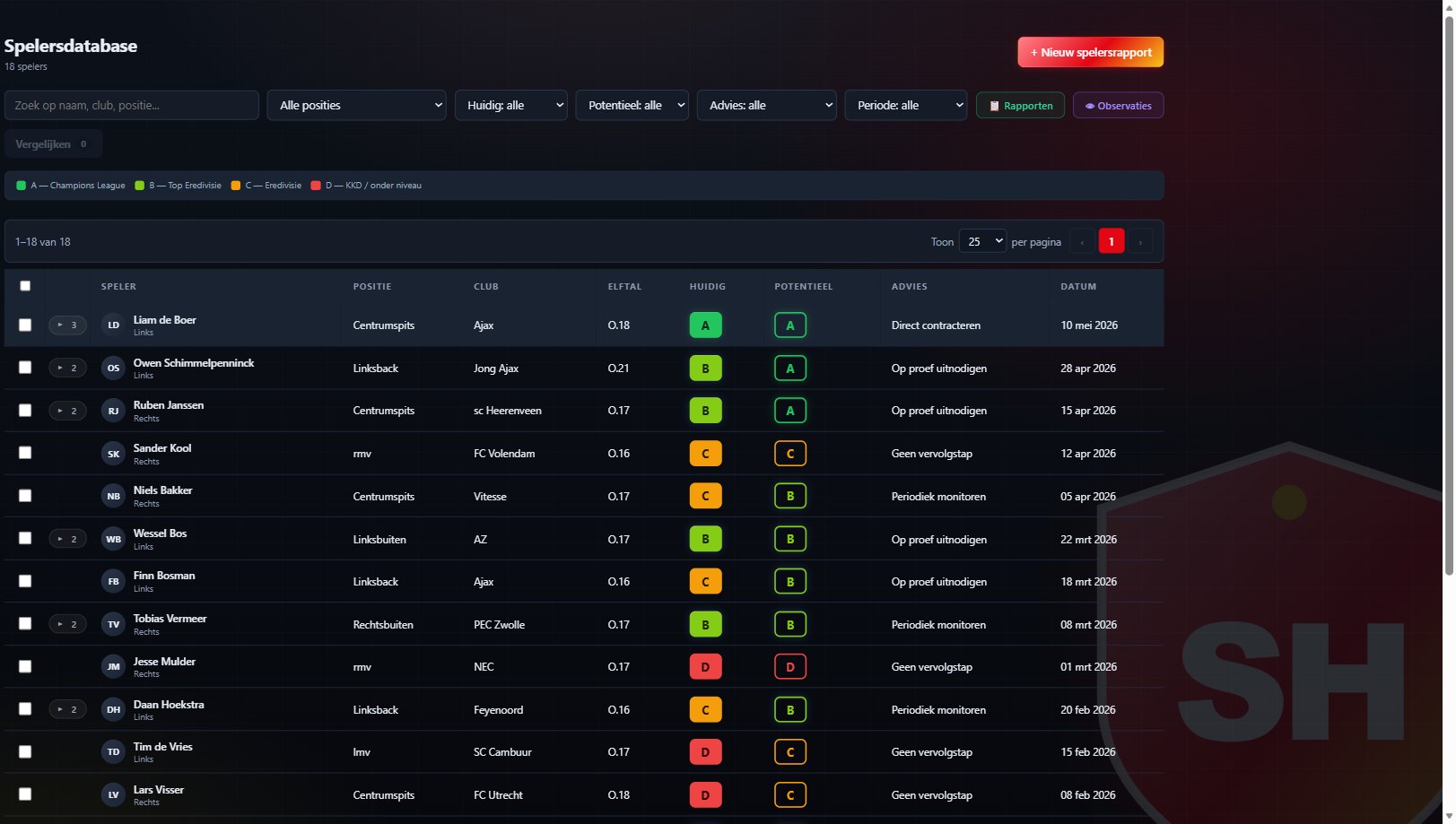This screenshot has height=824, width=1456.
Task: Click the previous page arrow
Action: [1082, 241]
